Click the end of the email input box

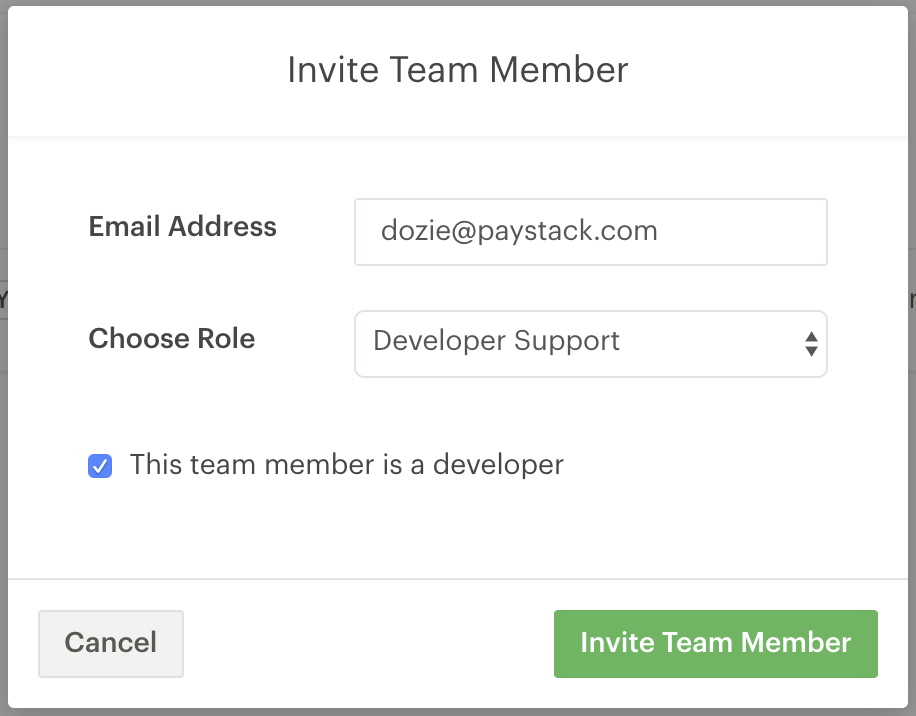[800, 232]
